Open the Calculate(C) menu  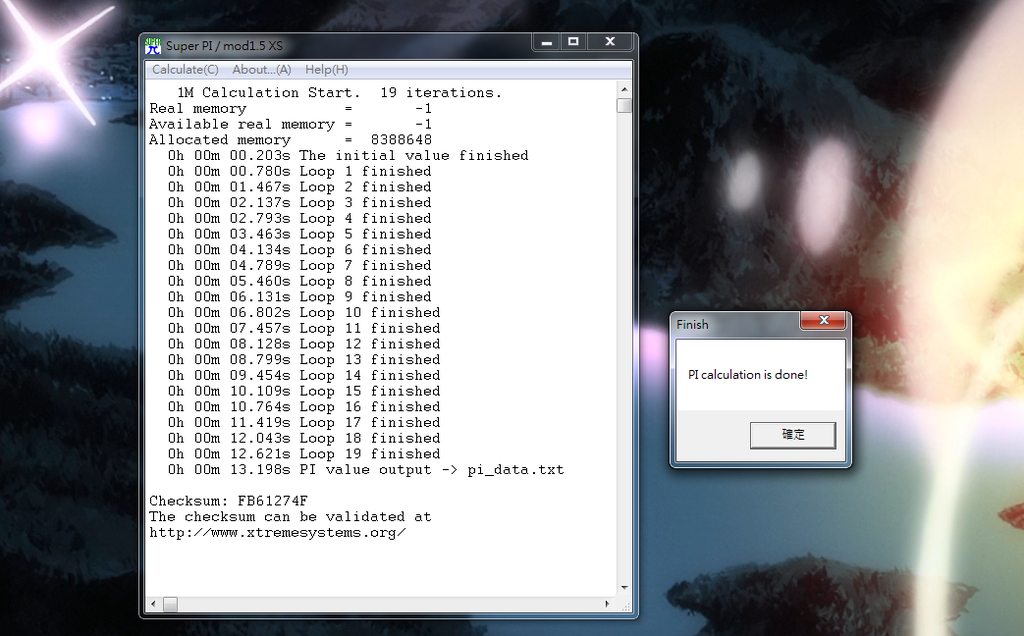[x=185, y=70]
